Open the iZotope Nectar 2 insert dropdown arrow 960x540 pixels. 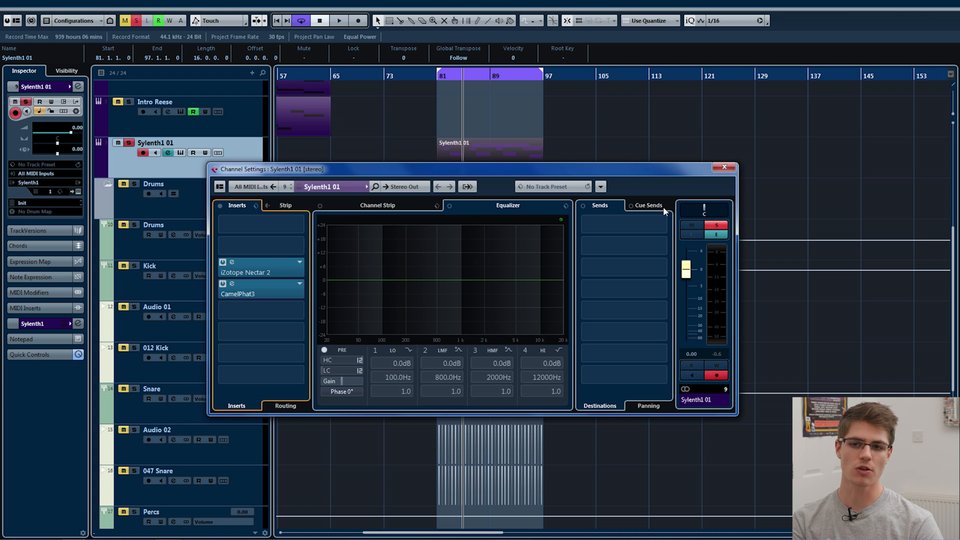pyautogui.click(x=299, y=262)
